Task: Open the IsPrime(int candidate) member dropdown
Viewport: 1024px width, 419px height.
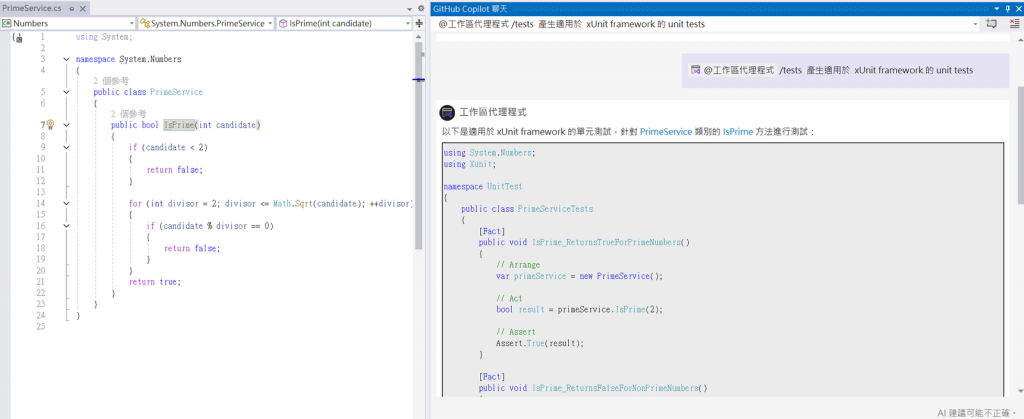Action: point(344,23)
